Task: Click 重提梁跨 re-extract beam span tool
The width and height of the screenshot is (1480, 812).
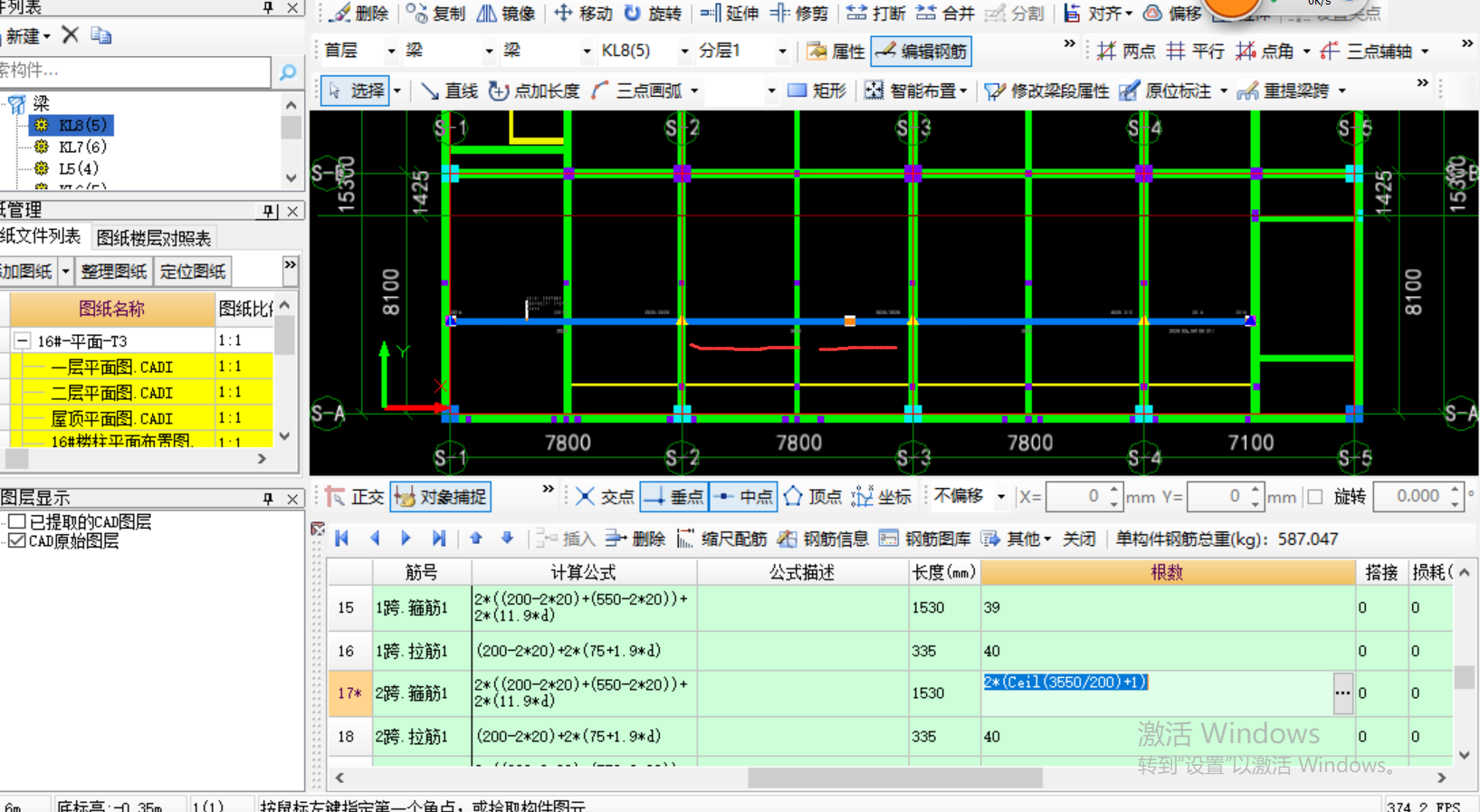Action: 1284,91
